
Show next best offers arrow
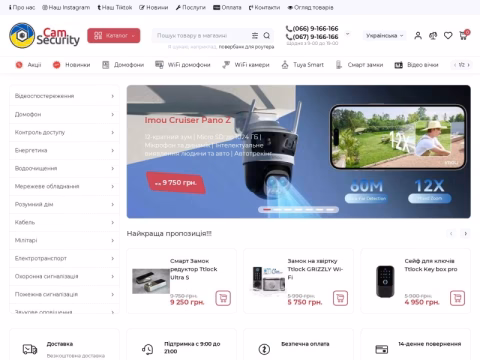(x=466, y=234)
